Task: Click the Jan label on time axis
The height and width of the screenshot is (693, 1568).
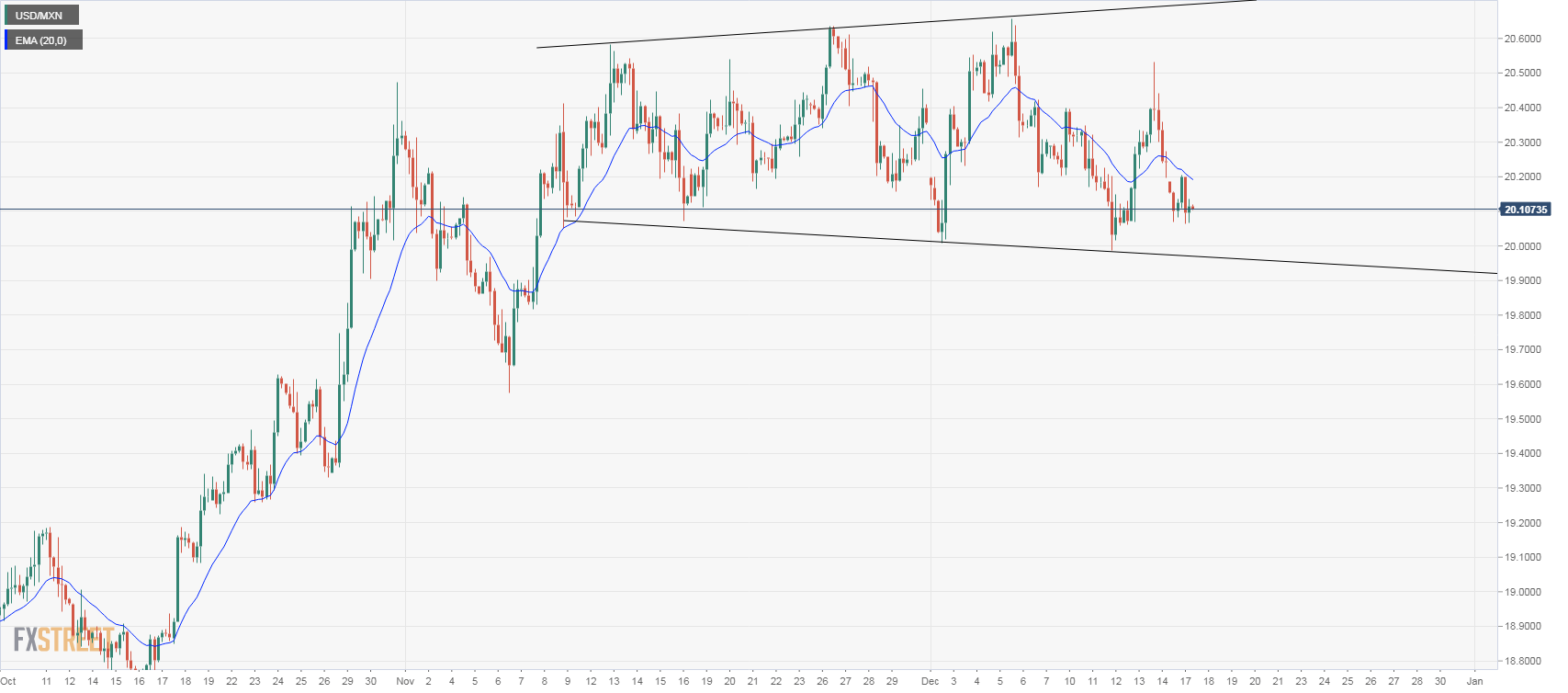Action: (1475, 681)
